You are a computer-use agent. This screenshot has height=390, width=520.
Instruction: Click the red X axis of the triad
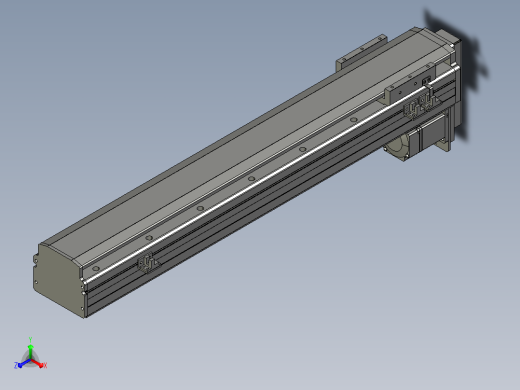pos(38,363)
